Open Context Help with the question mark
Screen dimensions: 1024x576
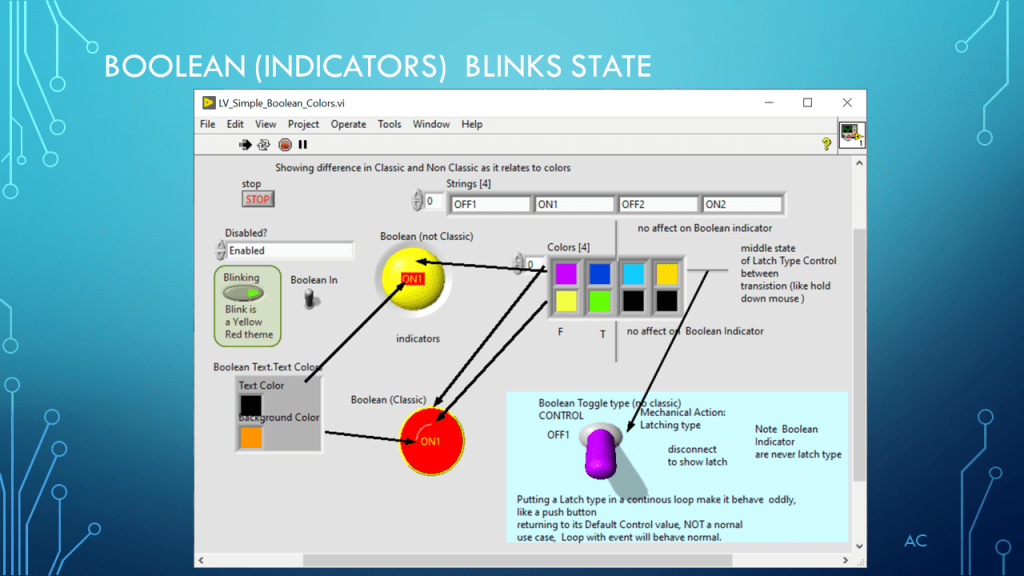tap(826, 145)
